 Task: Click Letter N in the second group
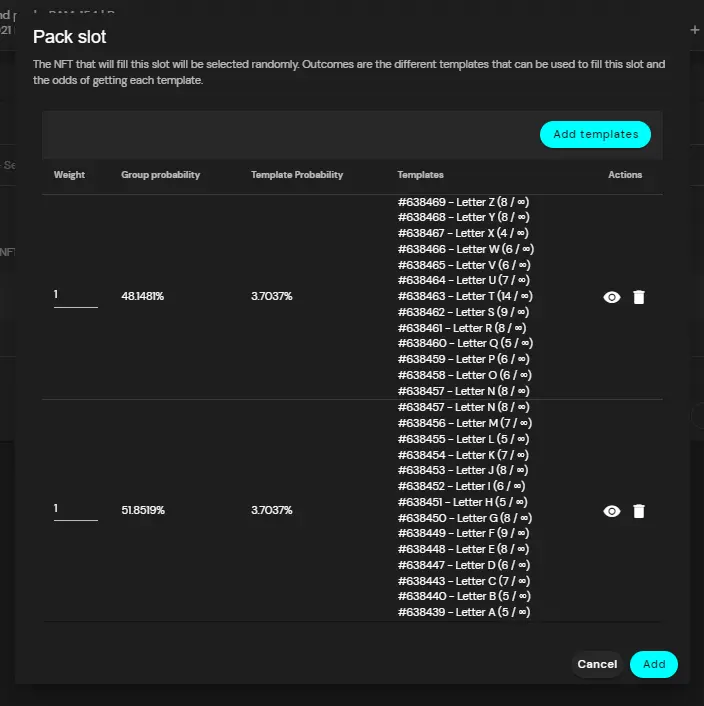pos(464,407)
